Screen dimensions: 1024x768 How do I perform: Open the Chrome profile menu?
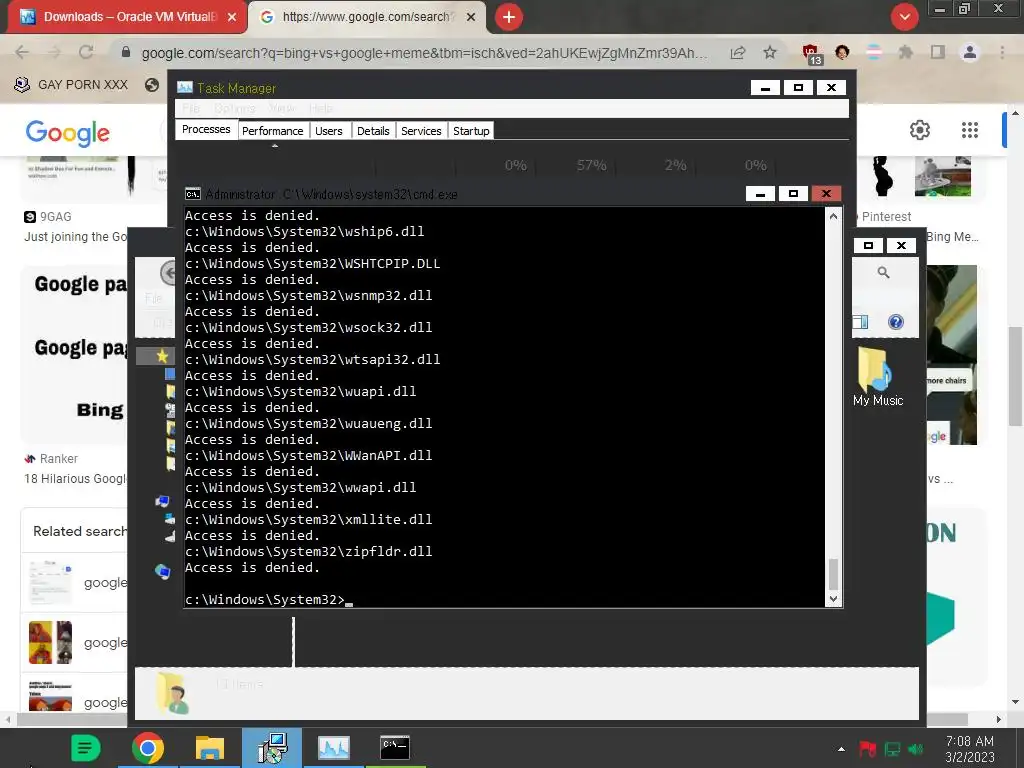(970, 52)
